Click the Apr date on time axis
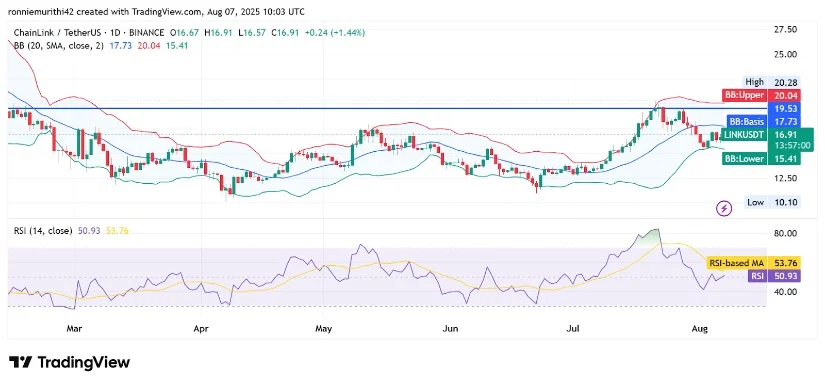The width and height of the screenshot is (825, 385). 202,329
